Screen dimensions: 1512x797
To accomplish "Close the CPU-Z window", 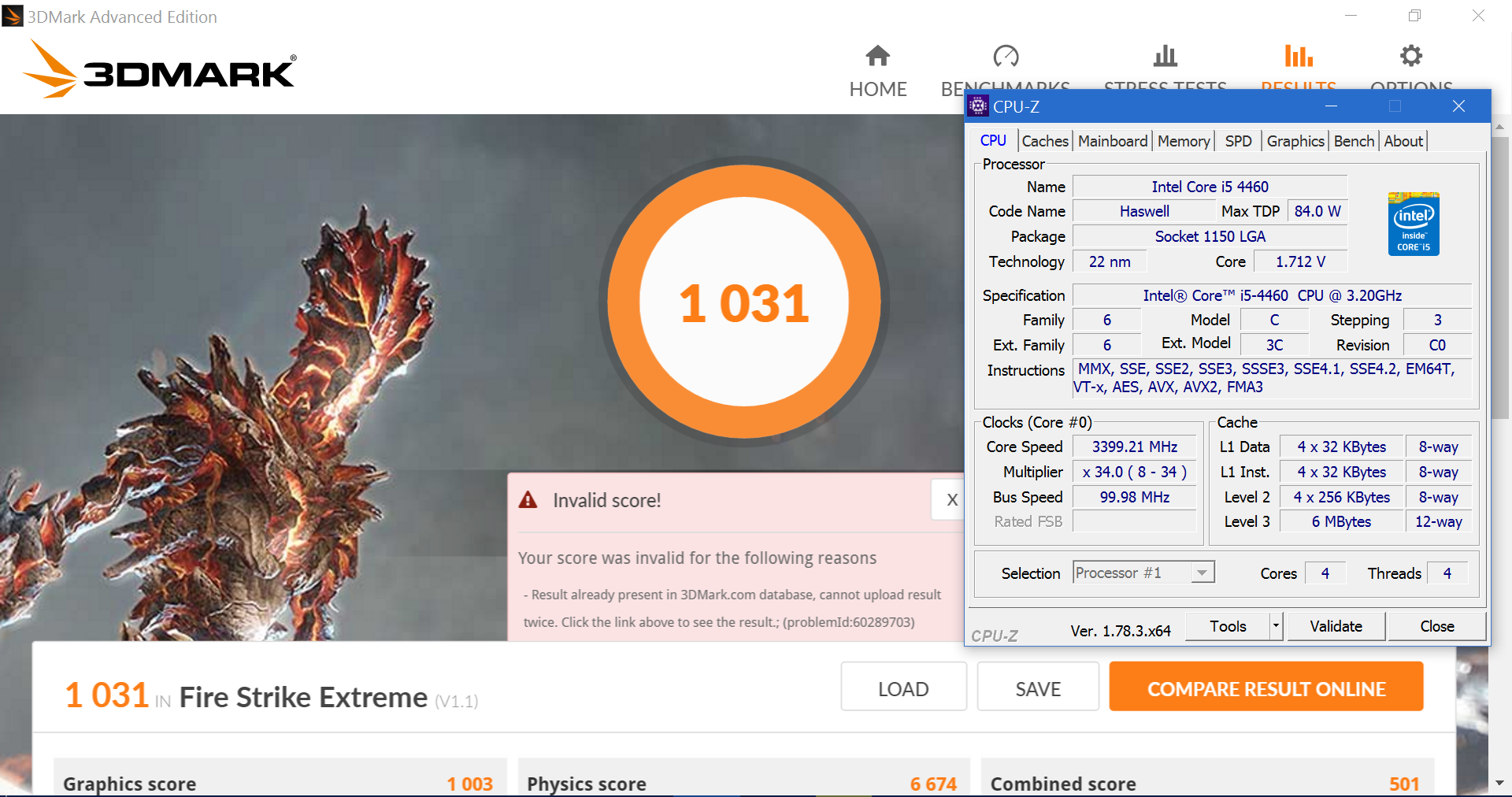I will 1458,106.
